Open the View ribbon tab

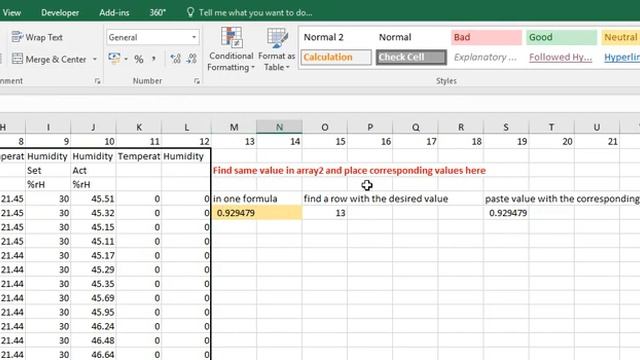[11, 13]
